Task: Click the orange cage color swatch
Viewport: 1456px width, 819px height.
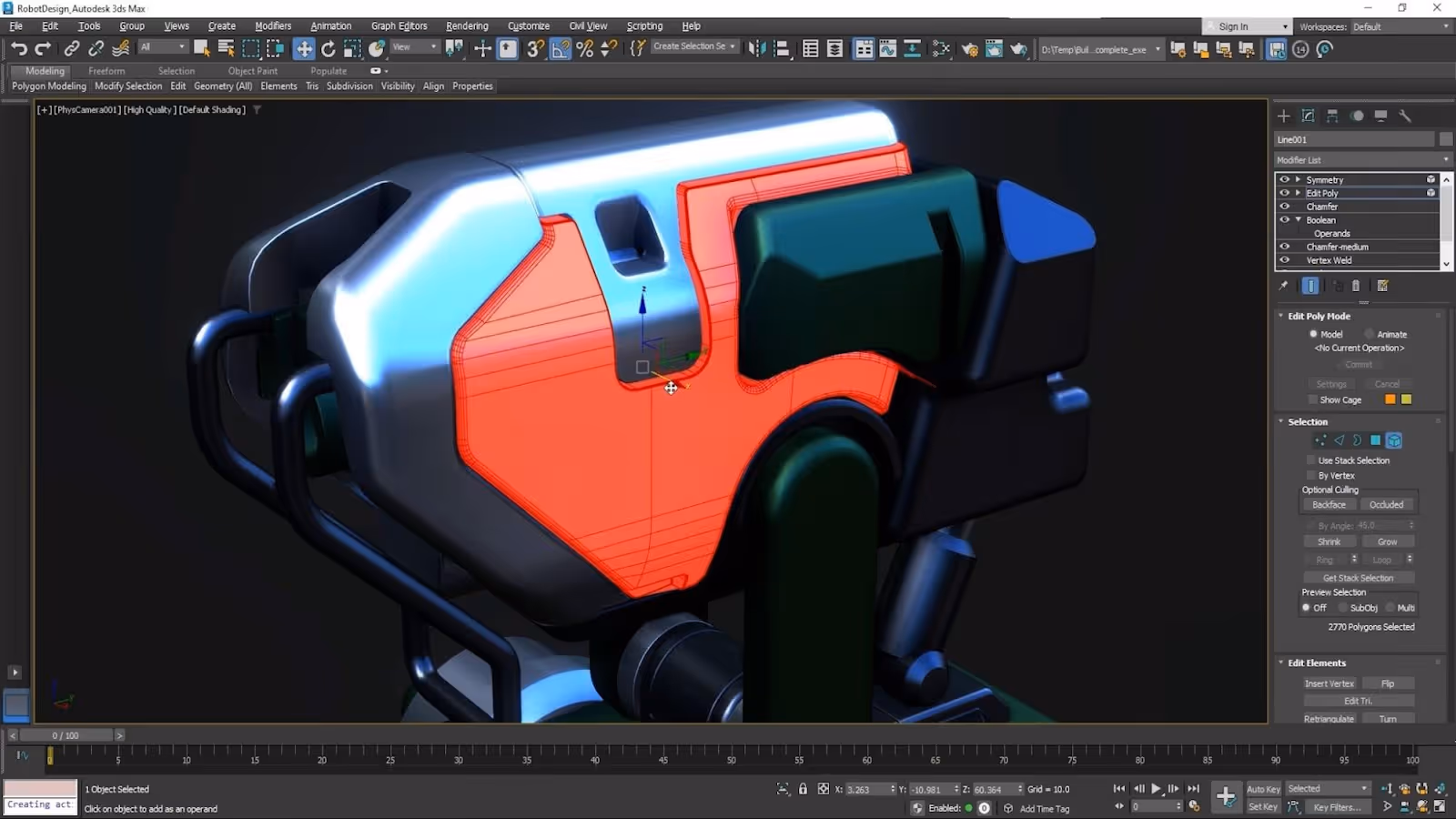Action: [1390, 399]
